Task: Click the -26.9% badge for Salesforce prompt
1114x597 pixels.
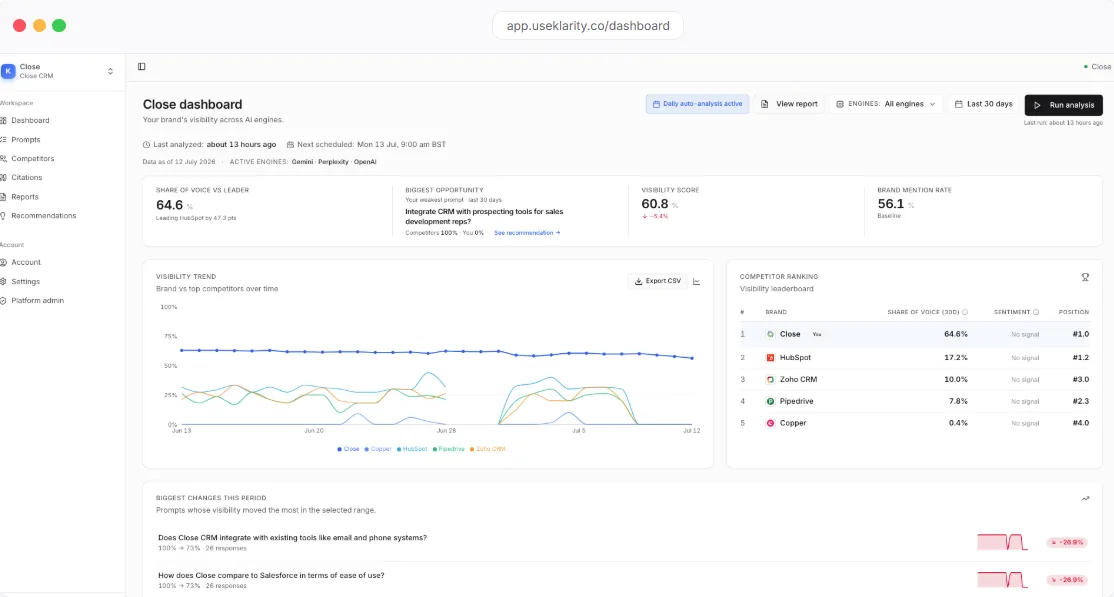Action: (x=1067, y=580)
